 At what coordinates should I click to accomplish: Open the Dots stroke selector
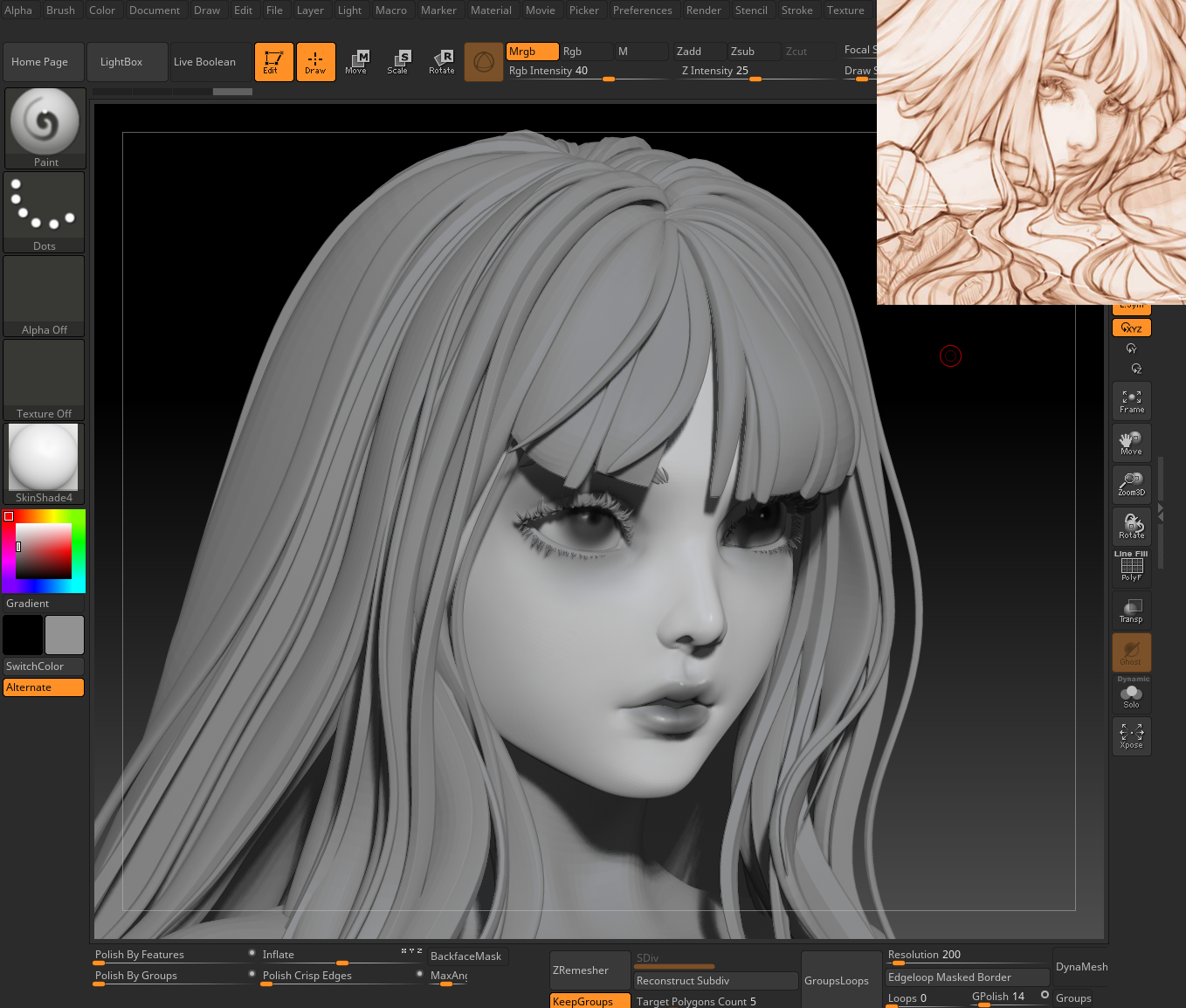pyautogui.click(x=44, y=212)
